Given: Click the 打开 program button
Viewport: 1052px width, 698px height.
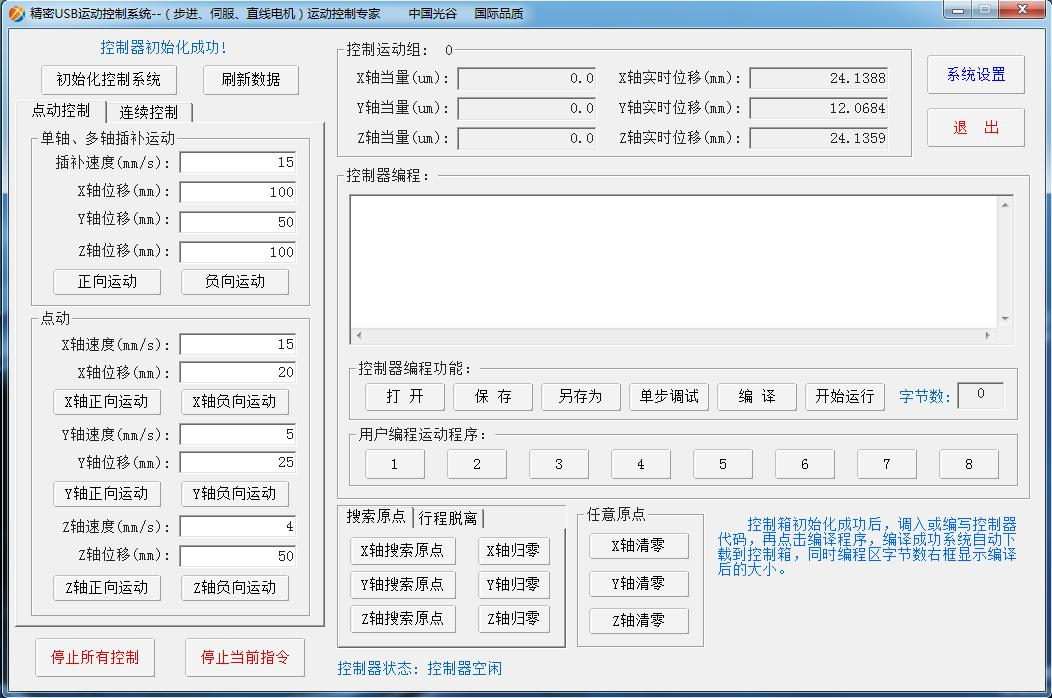Looking at the screenshot, I should click(405, 397).
